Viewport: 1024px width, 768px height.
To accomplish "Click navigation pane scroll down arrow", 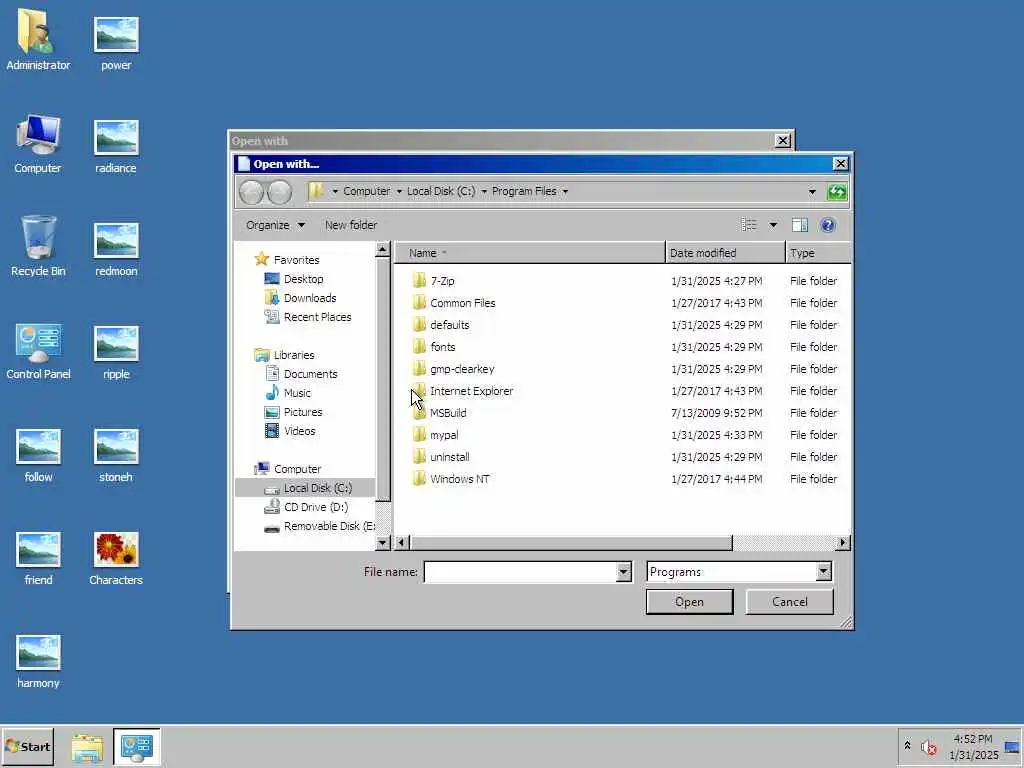I will pyautogui.click(x=383, y=543).
